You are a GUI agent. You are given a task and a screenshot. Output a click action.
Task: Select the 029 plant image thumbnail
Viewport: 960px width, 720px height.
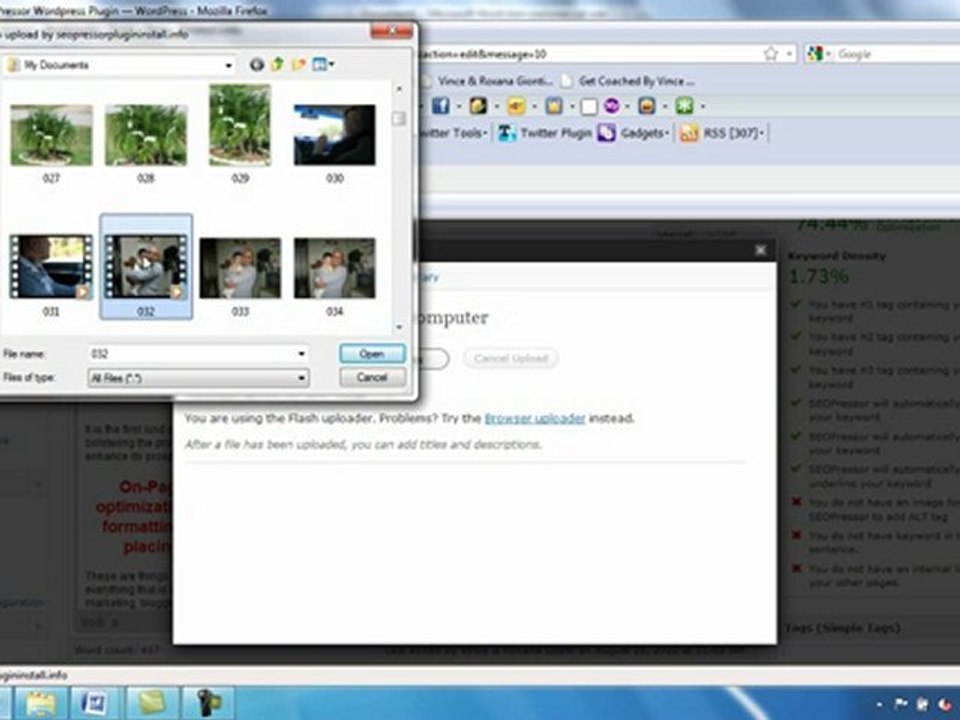[240, 125]
